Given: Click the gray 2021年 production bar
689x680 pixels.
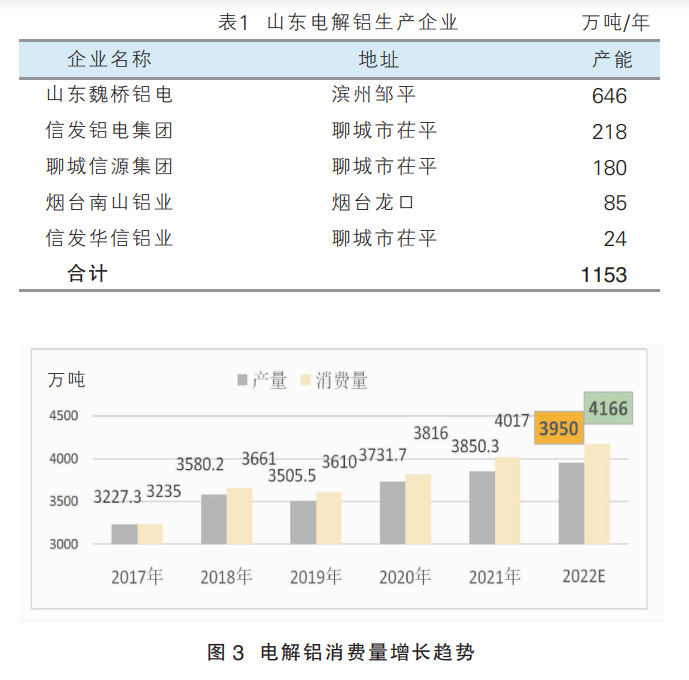Looking at the screenshot, I should pyautogui.click(x=482, y=508).
